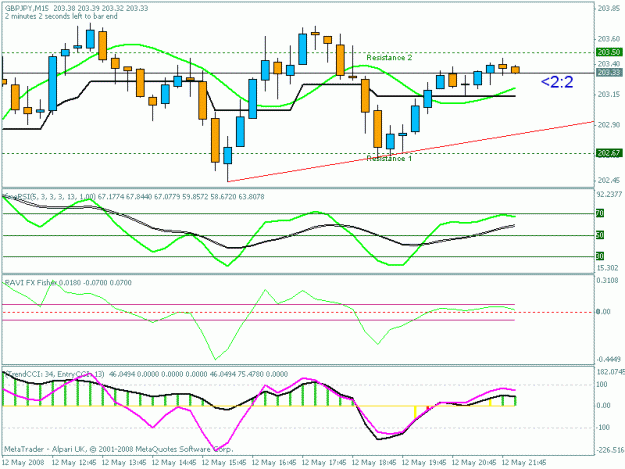Click the '12 May 19:45' time axis label
Image resolution: width=625 pixels, height=469 pixels.
(424, 462)
